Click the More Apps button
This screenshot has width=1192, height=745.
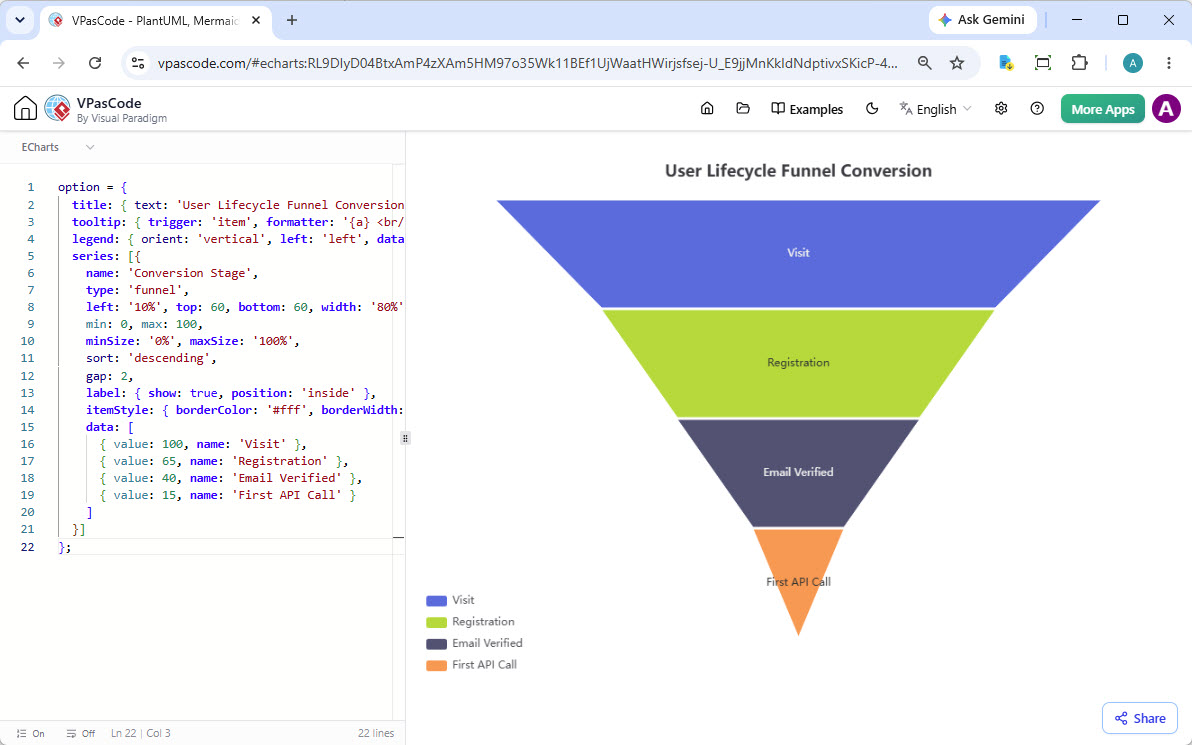(1102, 109)
